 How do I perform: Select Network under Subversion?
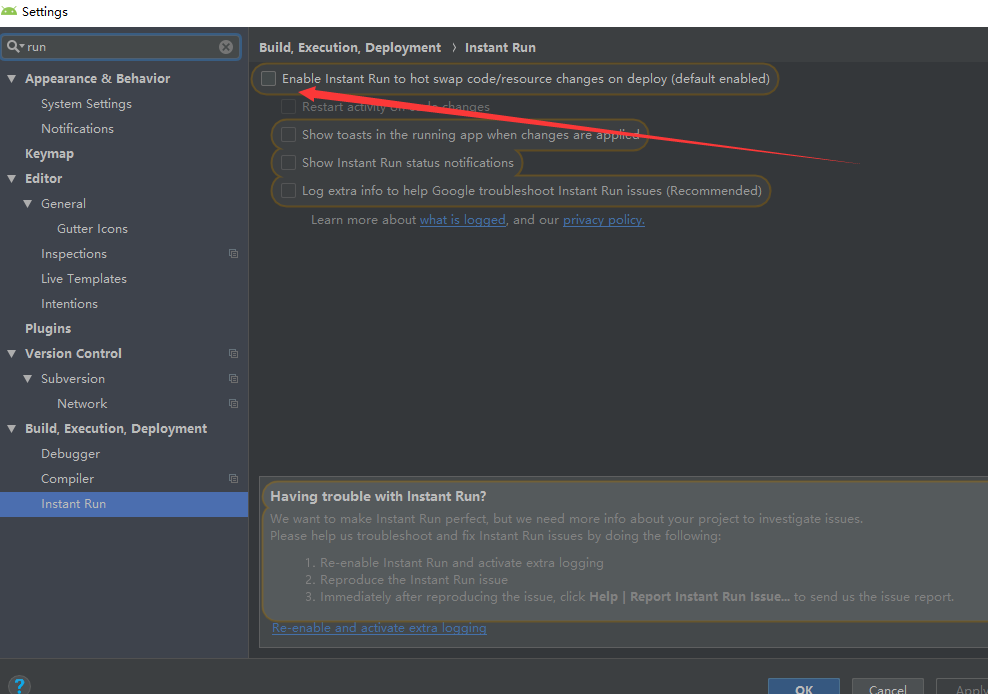pos(82,403)
